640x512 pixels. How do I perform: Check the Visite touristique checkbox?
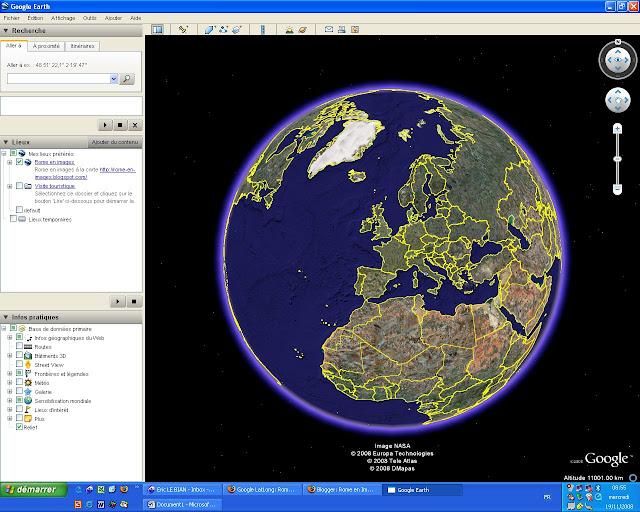pyautogui.click(x=19, y=185)
